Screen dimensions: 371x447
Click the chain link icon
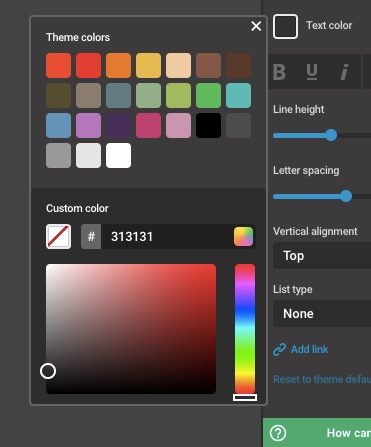point(279,349)
